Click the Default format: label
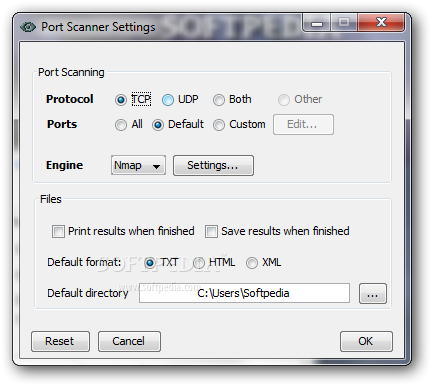Image resolution: width=432 pixels, height=386 pixels. [x=84, y=262]
